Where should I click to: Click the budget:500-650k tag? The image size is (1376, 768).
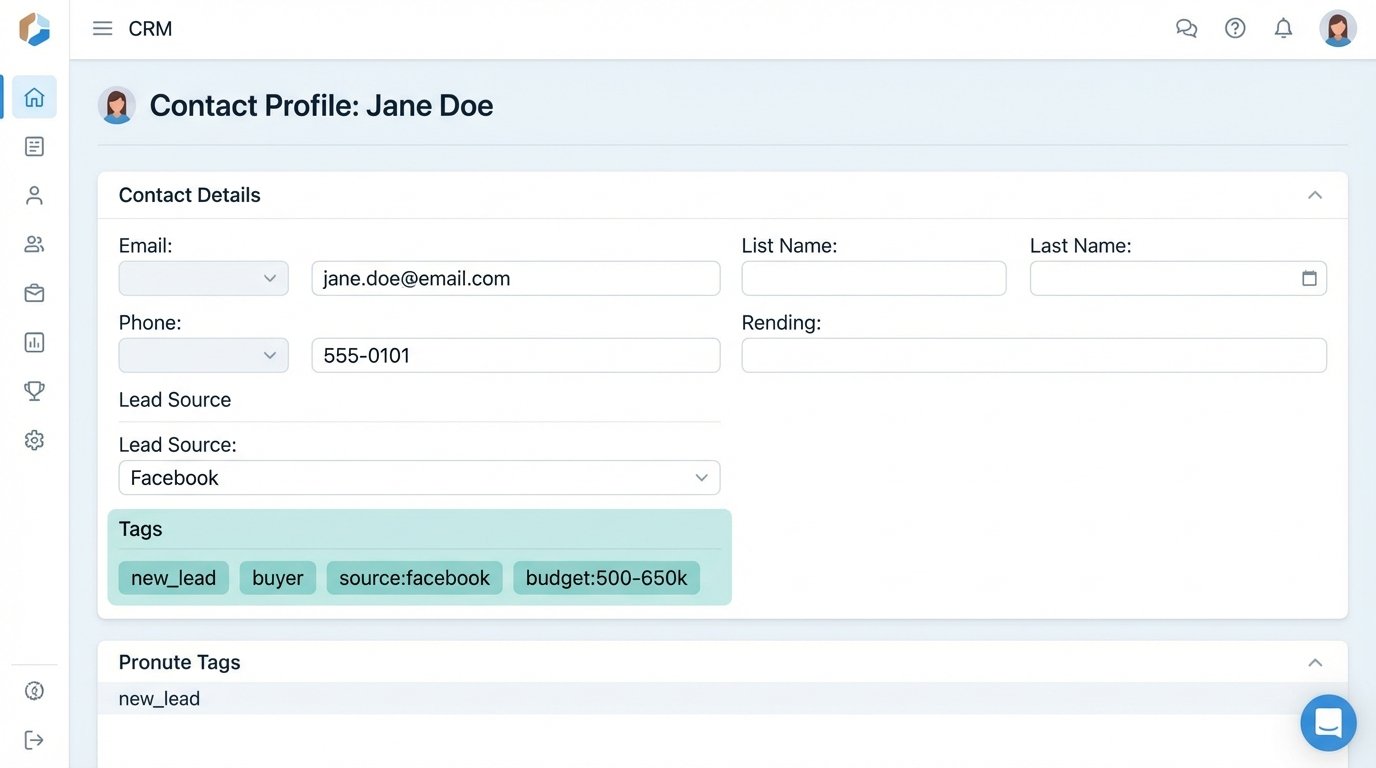(606, 578)
